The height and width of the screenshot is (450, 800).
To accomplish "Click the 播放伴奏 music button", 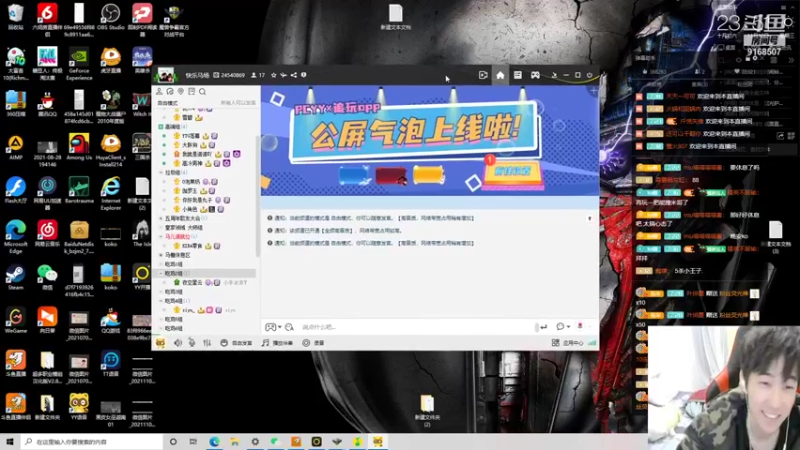I will tap(277, 343).
